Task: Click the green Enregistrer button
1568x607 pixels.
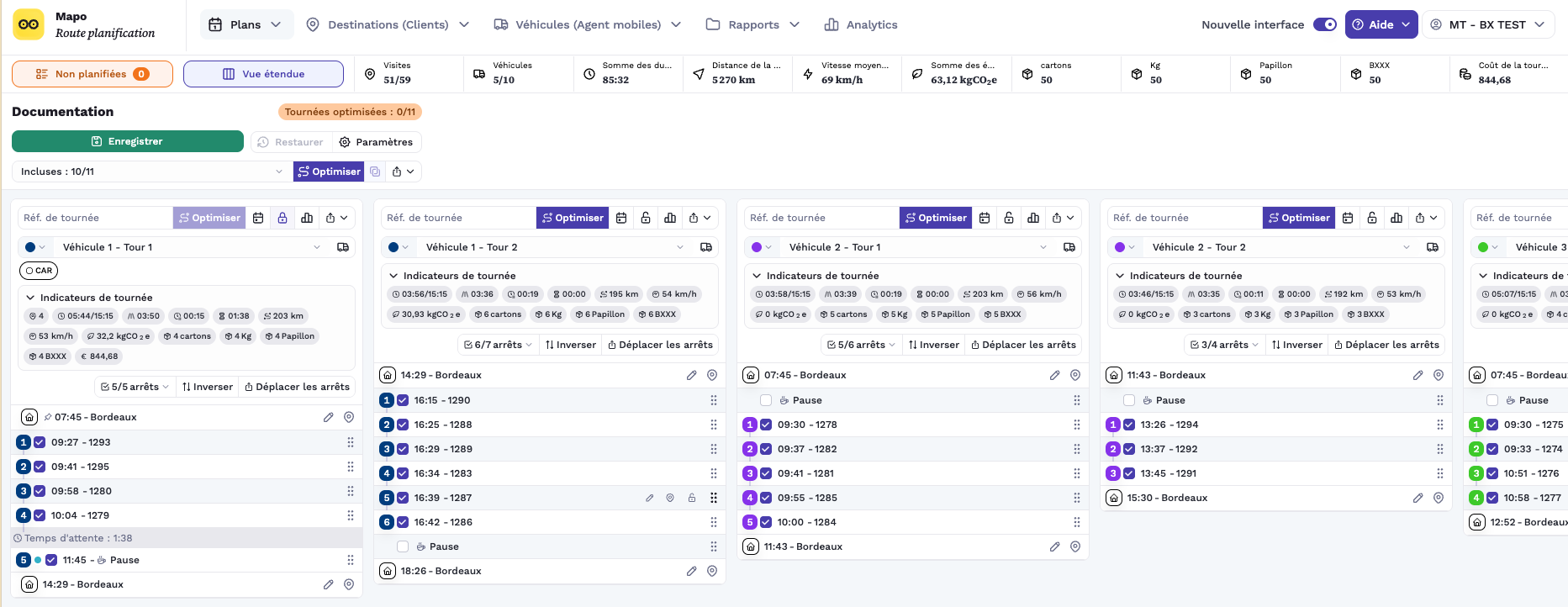Action: tap(128, 141)
